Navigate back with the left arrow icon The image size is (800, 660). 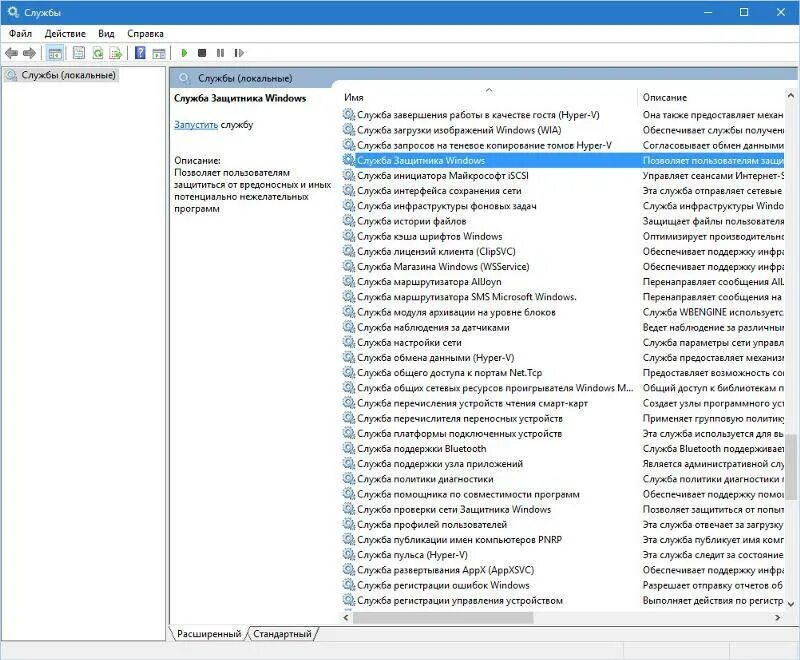pyautogui.click(x=9, y=51)
